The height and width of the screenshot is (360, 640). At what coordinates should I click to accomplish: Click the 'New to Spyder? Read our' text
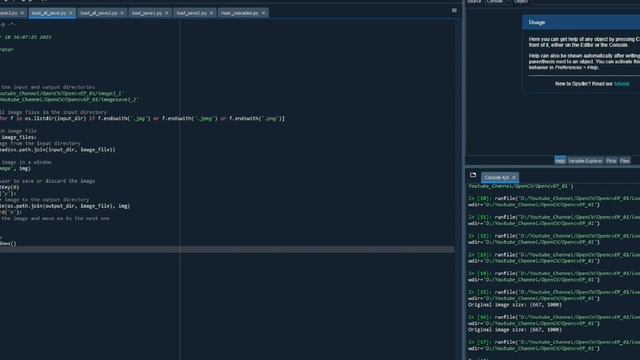click(584, 84)
